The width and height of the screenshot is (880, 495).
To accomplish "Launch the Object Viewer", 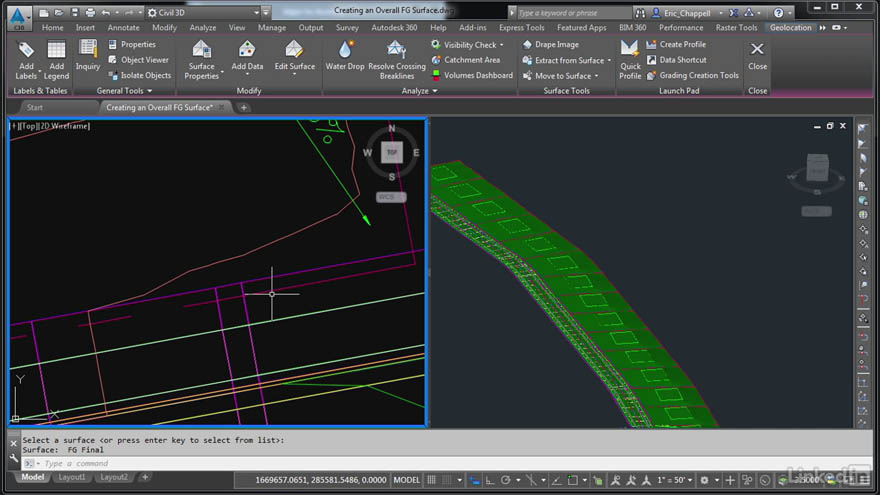I will coord(138,59).
